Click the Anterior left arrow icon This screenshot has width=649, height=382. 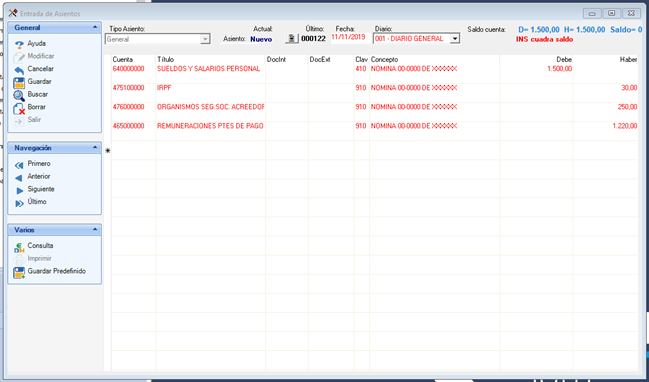(x=19, y=178)
